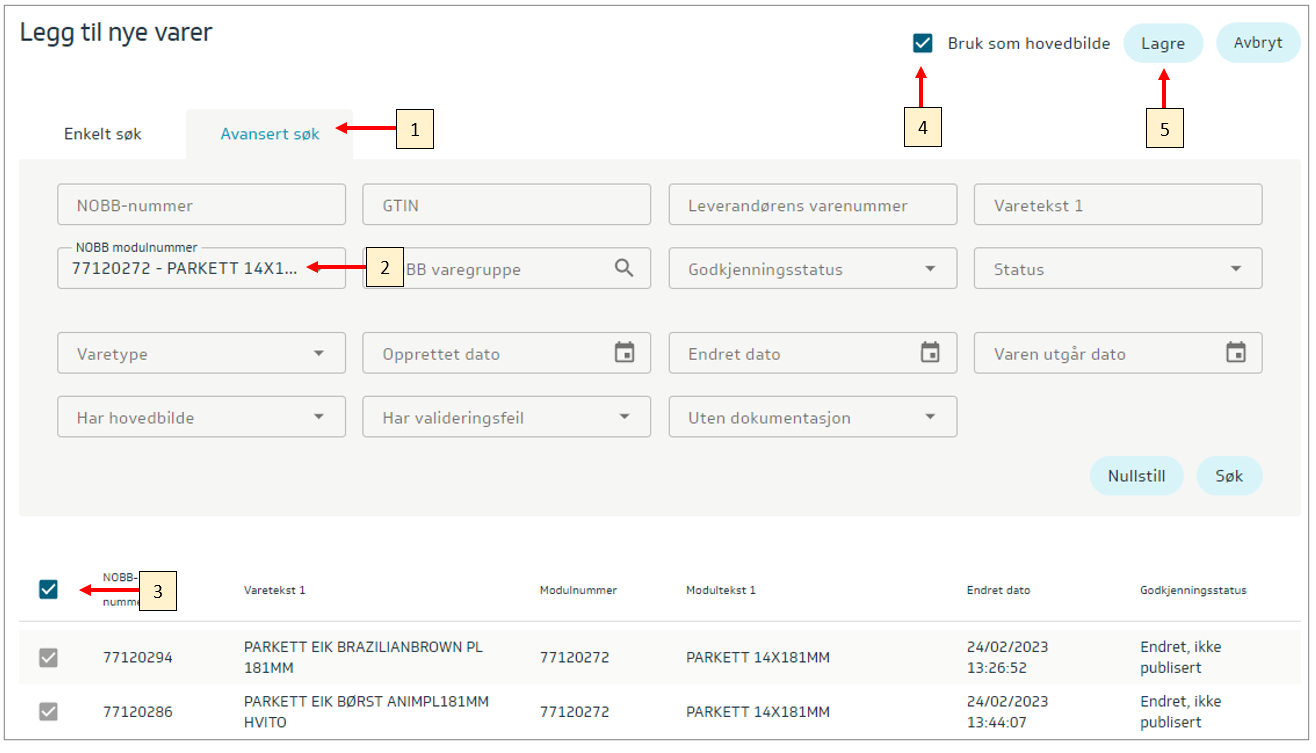Viewport: 1316px width, 753px height.
Task: Toggle the select-all checkbox in table header
Action: point(48,589)
